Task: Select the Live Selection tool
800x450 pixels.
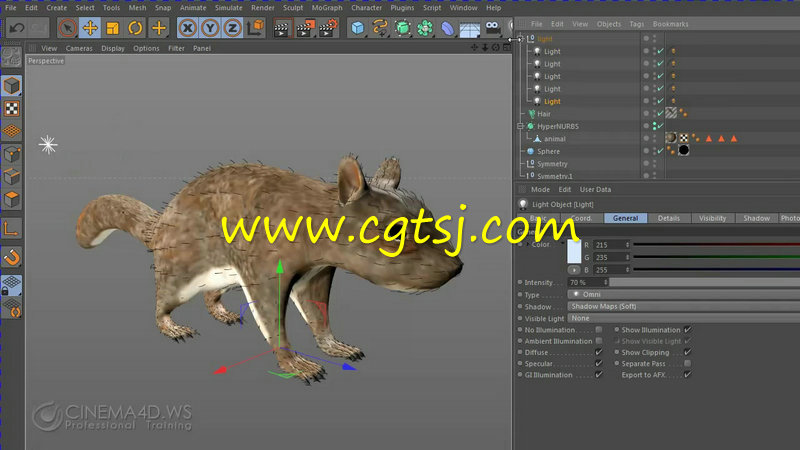Action: coord(67,28)
